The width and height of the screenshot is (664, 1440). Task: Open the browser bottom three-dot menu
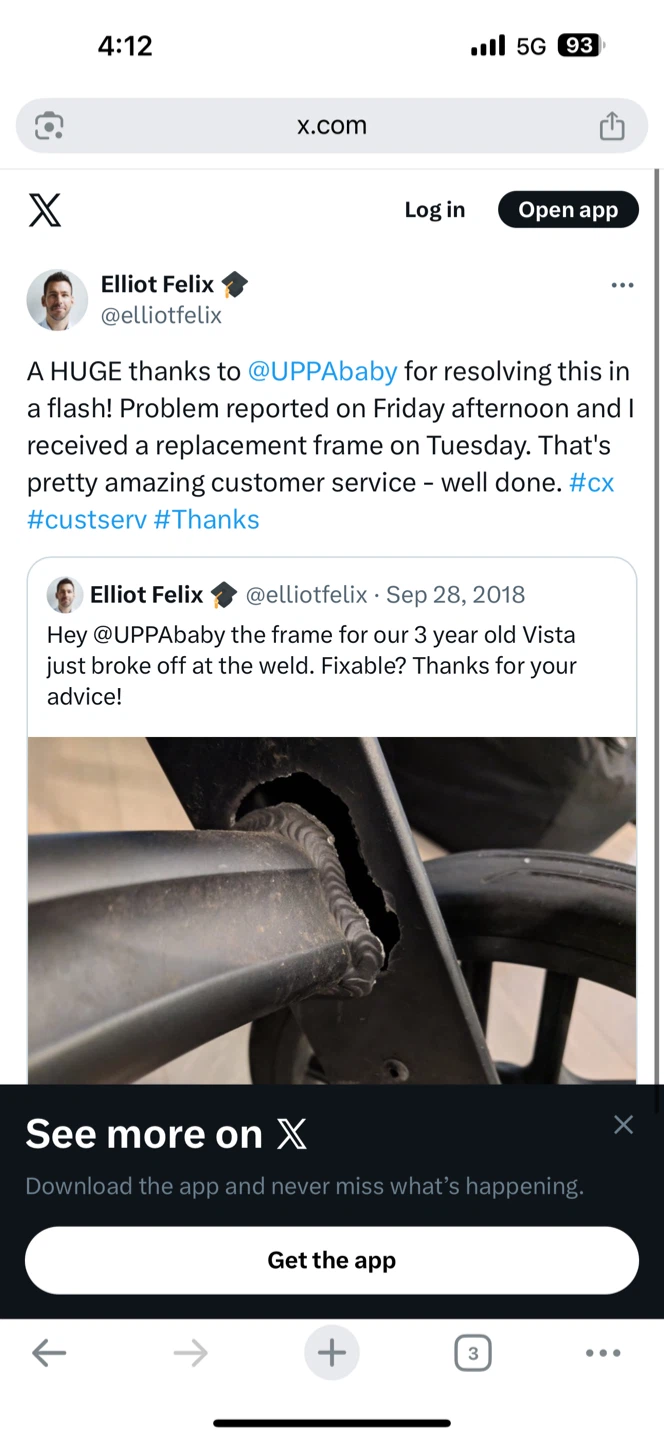tap(603, 1353)
